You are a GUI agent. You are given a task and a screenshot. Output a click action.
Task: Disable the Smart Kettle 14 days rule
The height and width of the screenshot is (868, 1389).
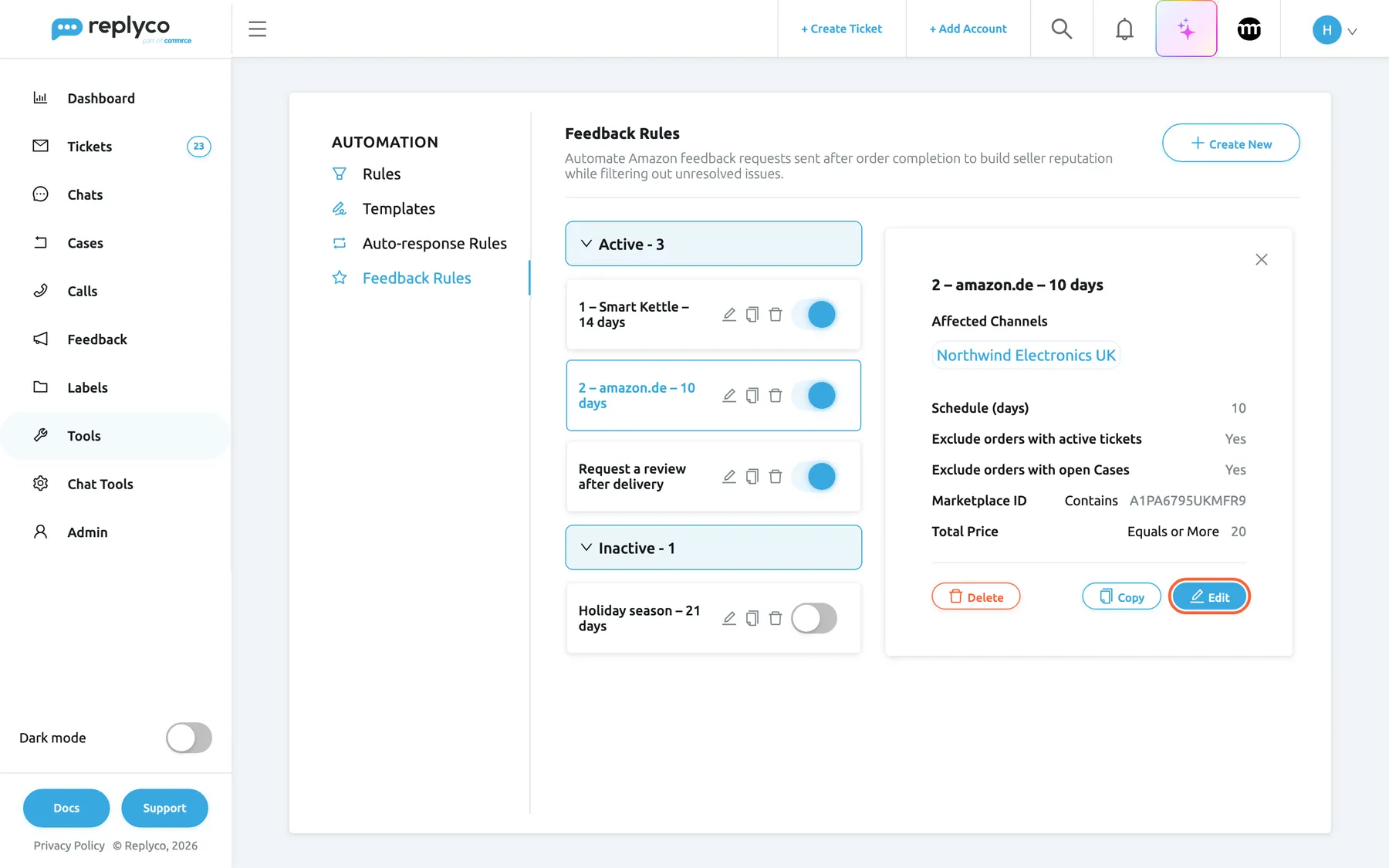[x=814, y=314]
